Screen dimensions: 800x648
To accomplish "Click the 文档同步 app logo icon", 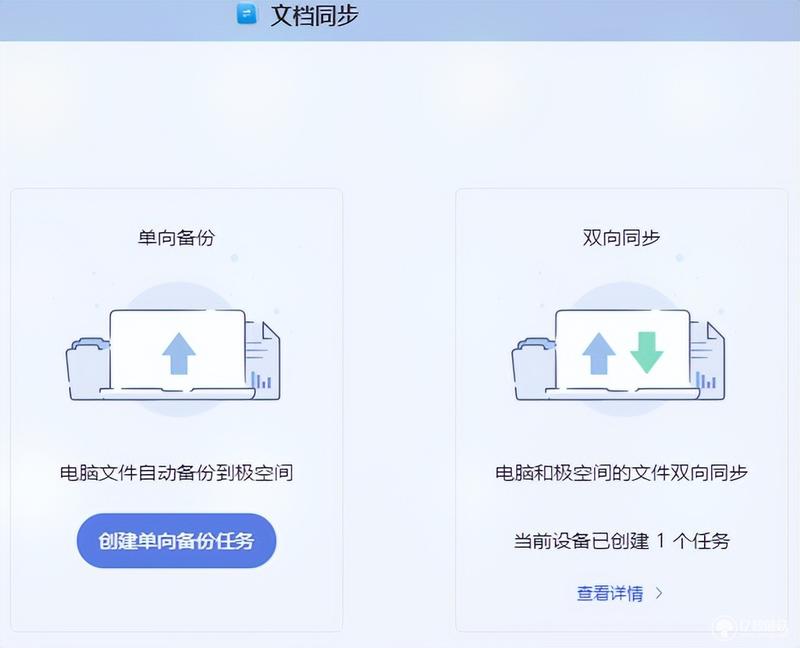I will click(x=247, y=13).
